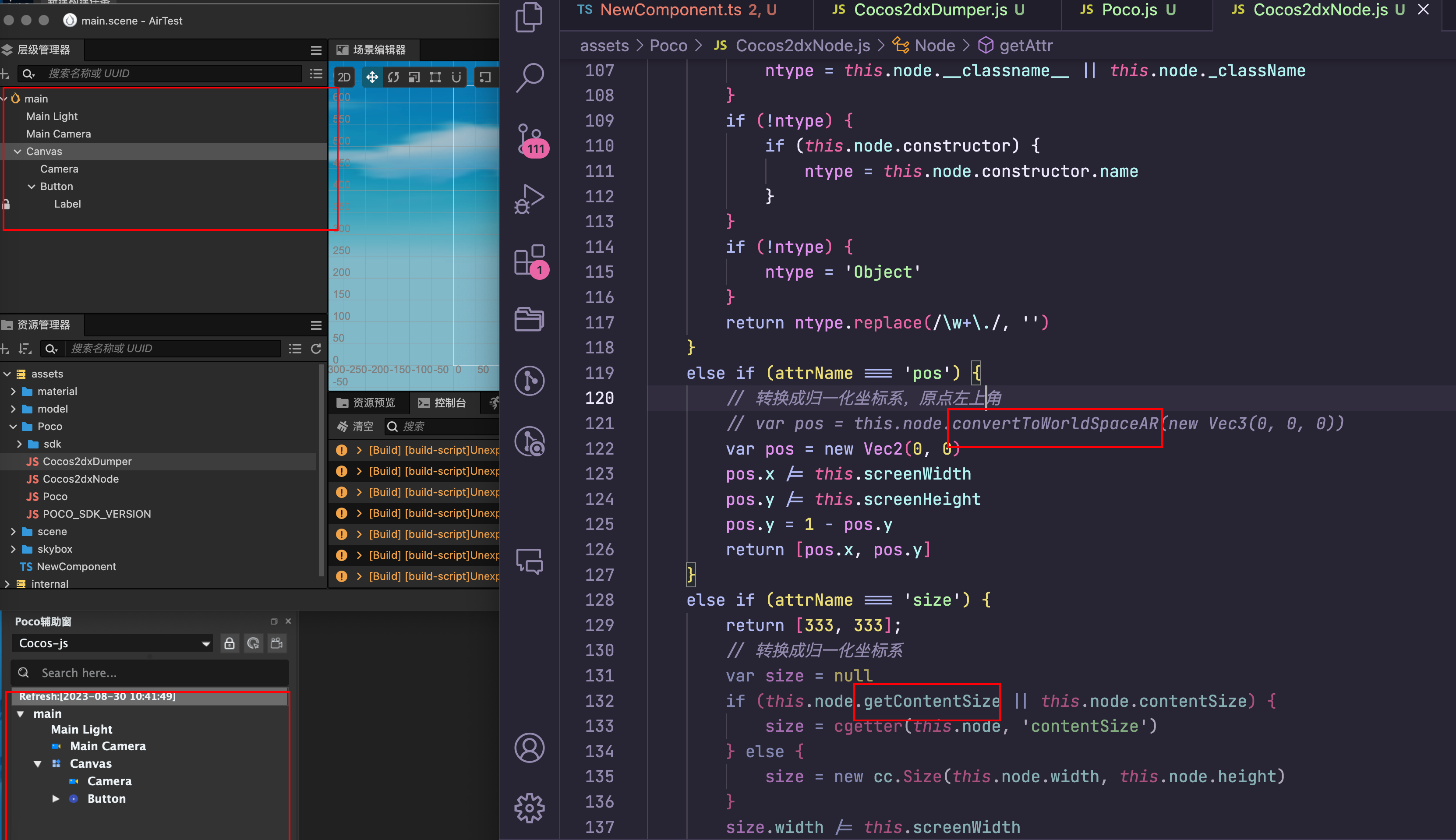Expand the sdk folder under Poco

click(x=19, y=444)
